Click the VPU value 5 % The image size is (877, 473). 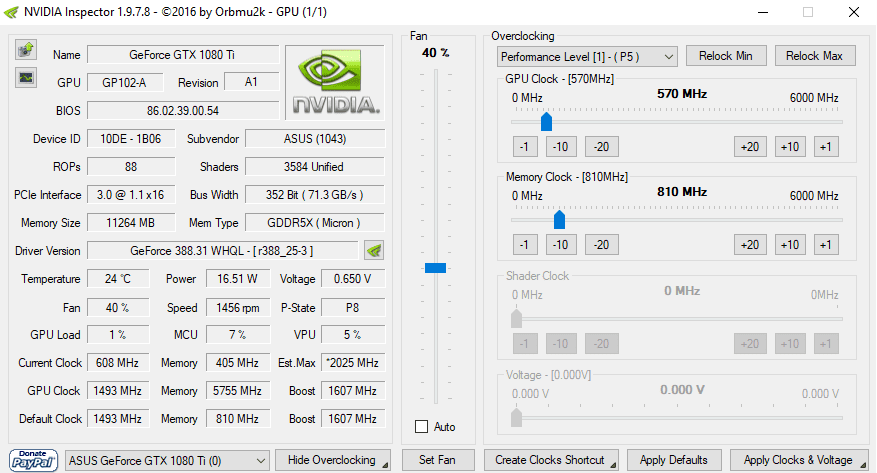click(x=353, y=334)
